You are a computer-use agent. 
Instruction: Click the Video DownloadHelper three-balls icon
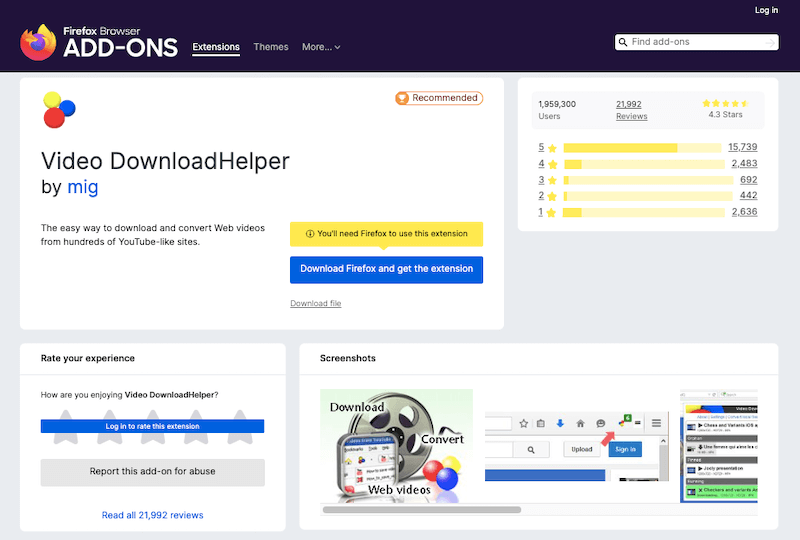59,110
